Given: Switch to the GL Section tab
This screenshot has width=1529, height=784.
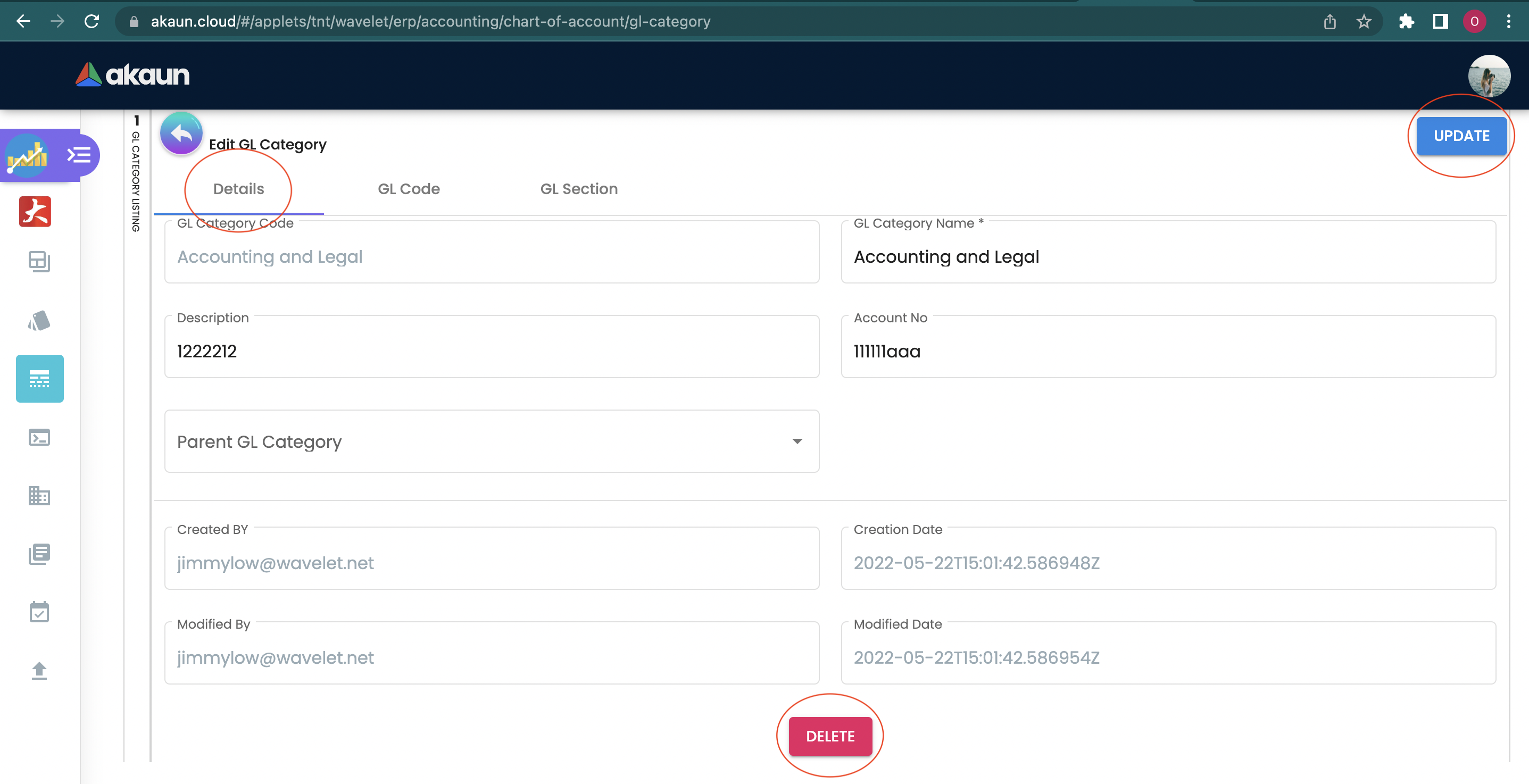Looking at the screenshot, I should coord(579,189).
